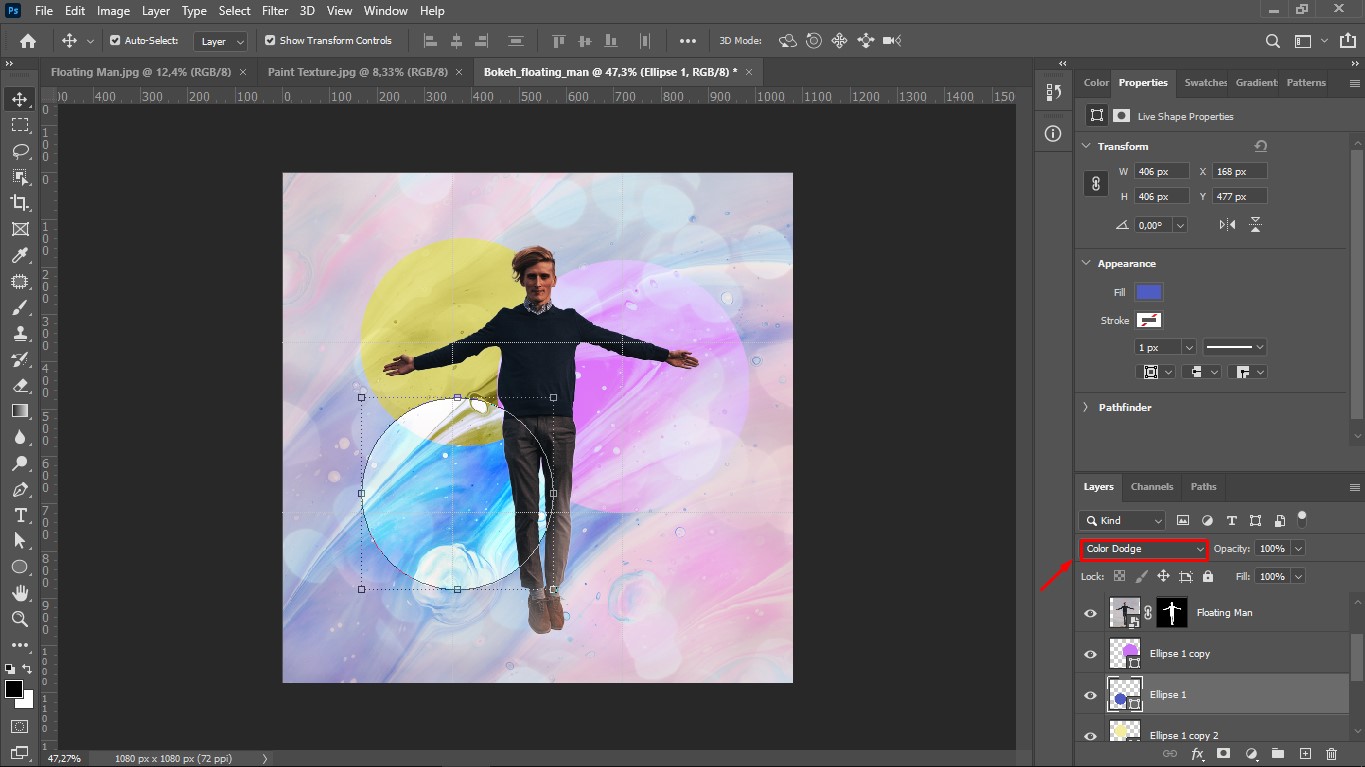1365x767 pixels.
Task: Open the Kind filter dropdown
Action: tap(1122, 521)
